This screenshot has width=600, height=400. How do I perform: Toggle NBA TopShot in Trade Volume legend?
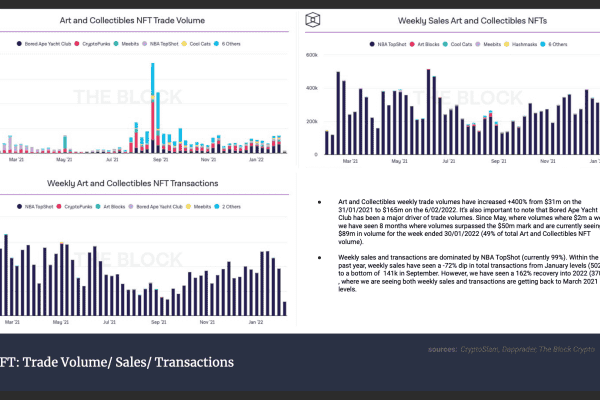[160, 44]
